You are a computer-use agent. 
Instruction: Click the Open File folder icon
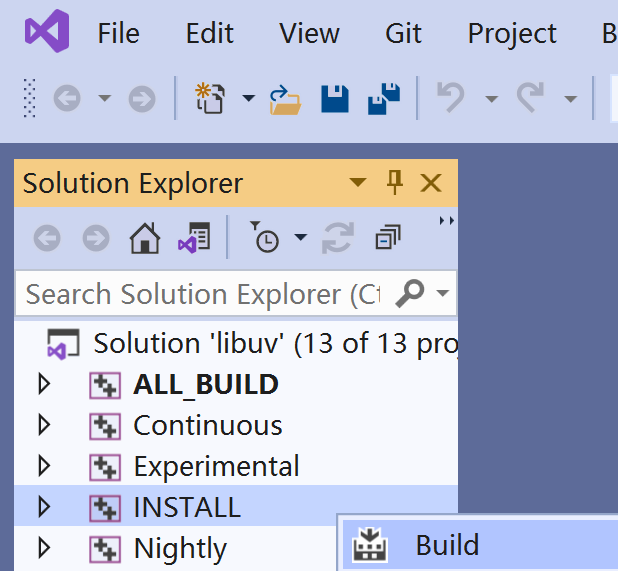286,99
